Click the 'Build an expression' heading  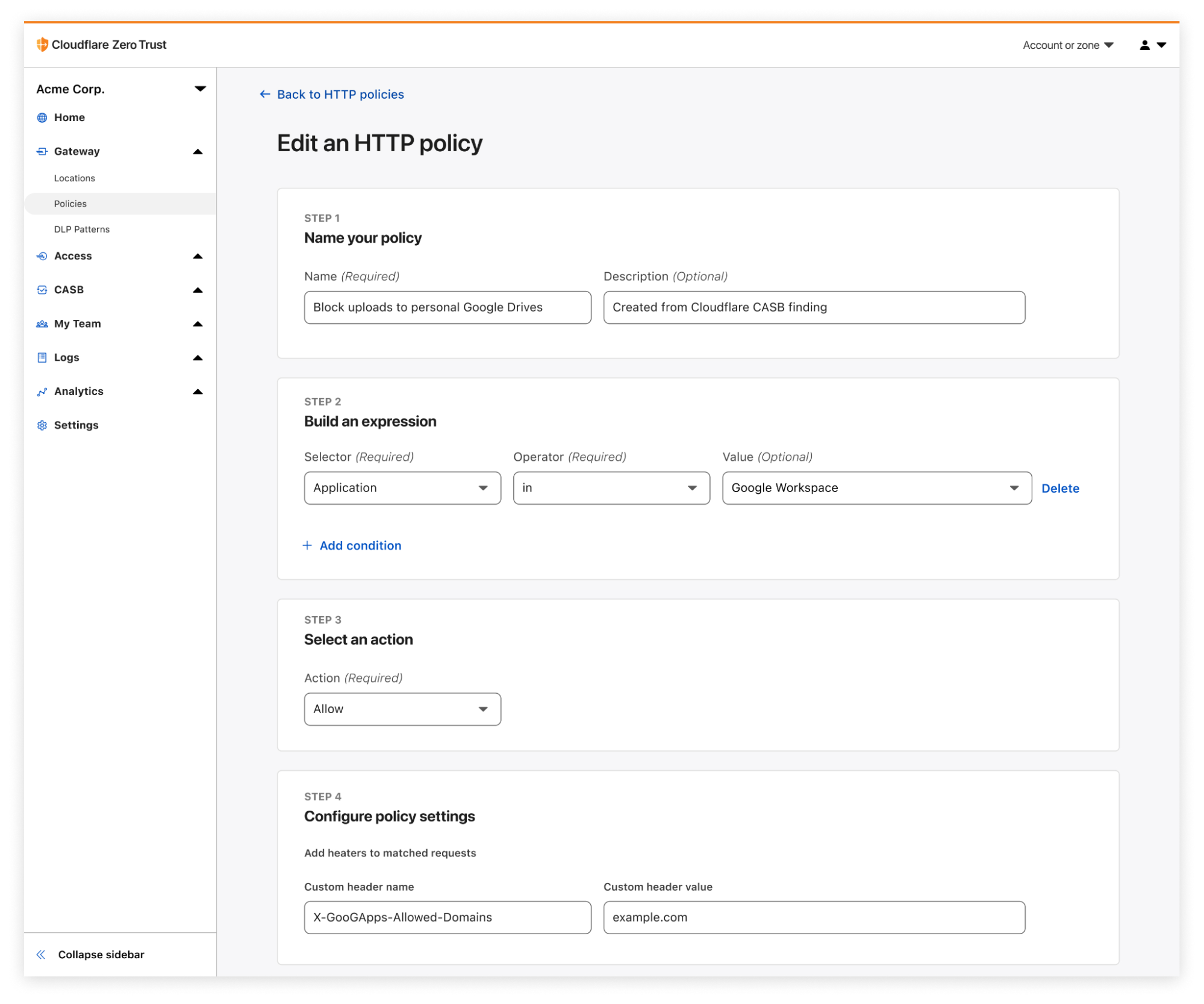point(370,422)
